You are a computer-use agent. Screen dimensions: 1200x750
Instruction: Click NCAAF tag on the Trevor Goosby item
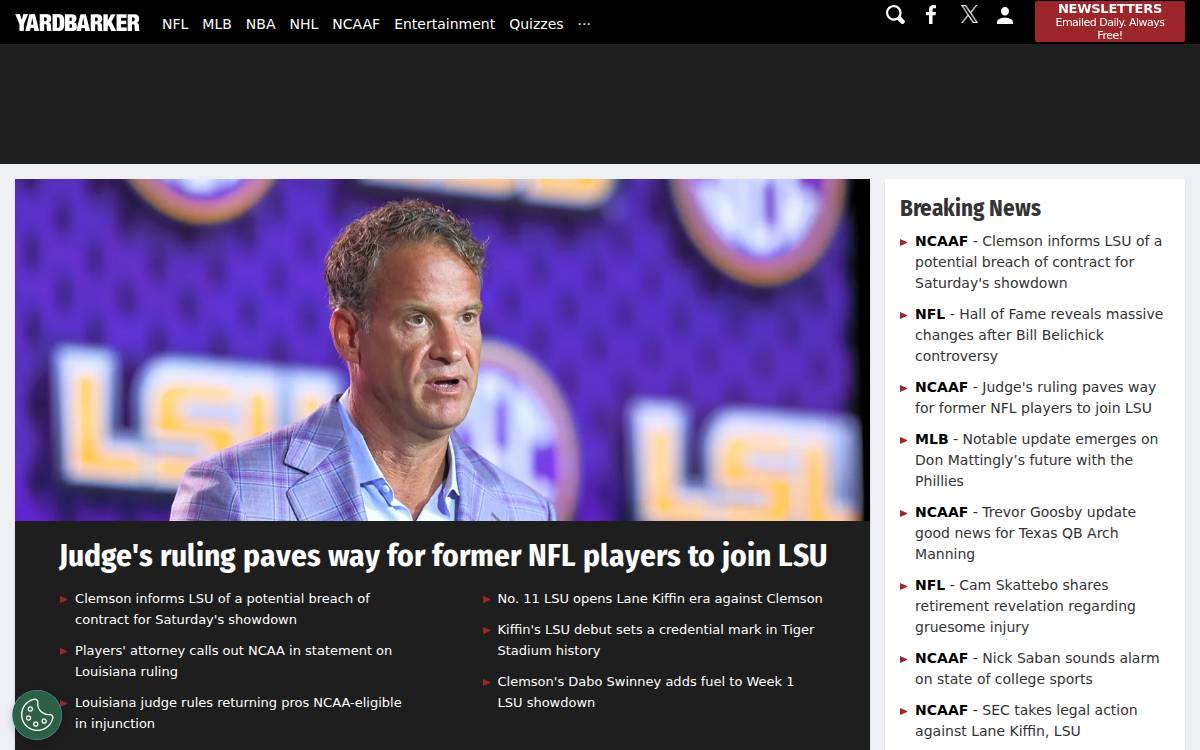point(941,512)
